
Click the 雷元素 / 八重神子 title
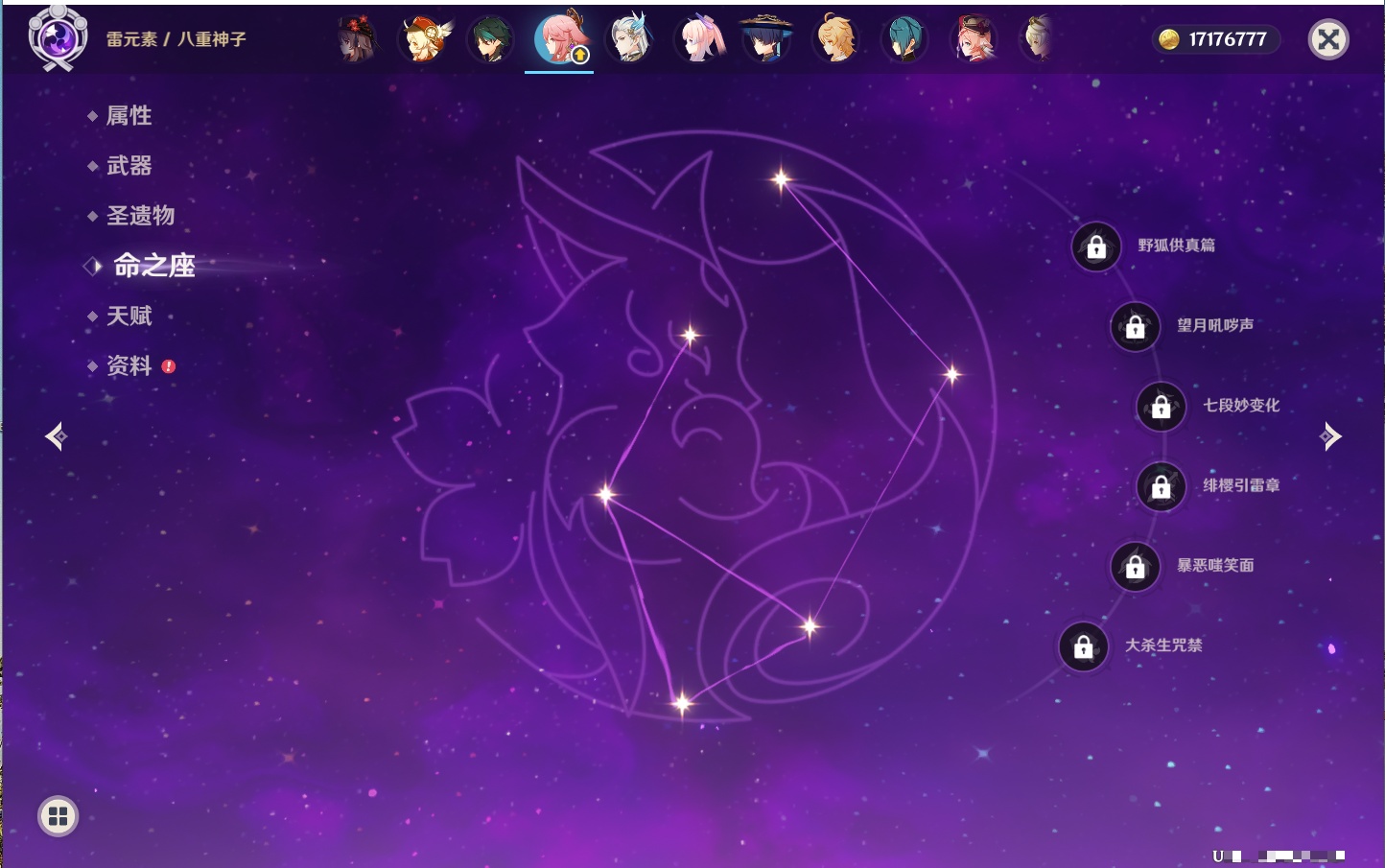(x=176, y=39)
